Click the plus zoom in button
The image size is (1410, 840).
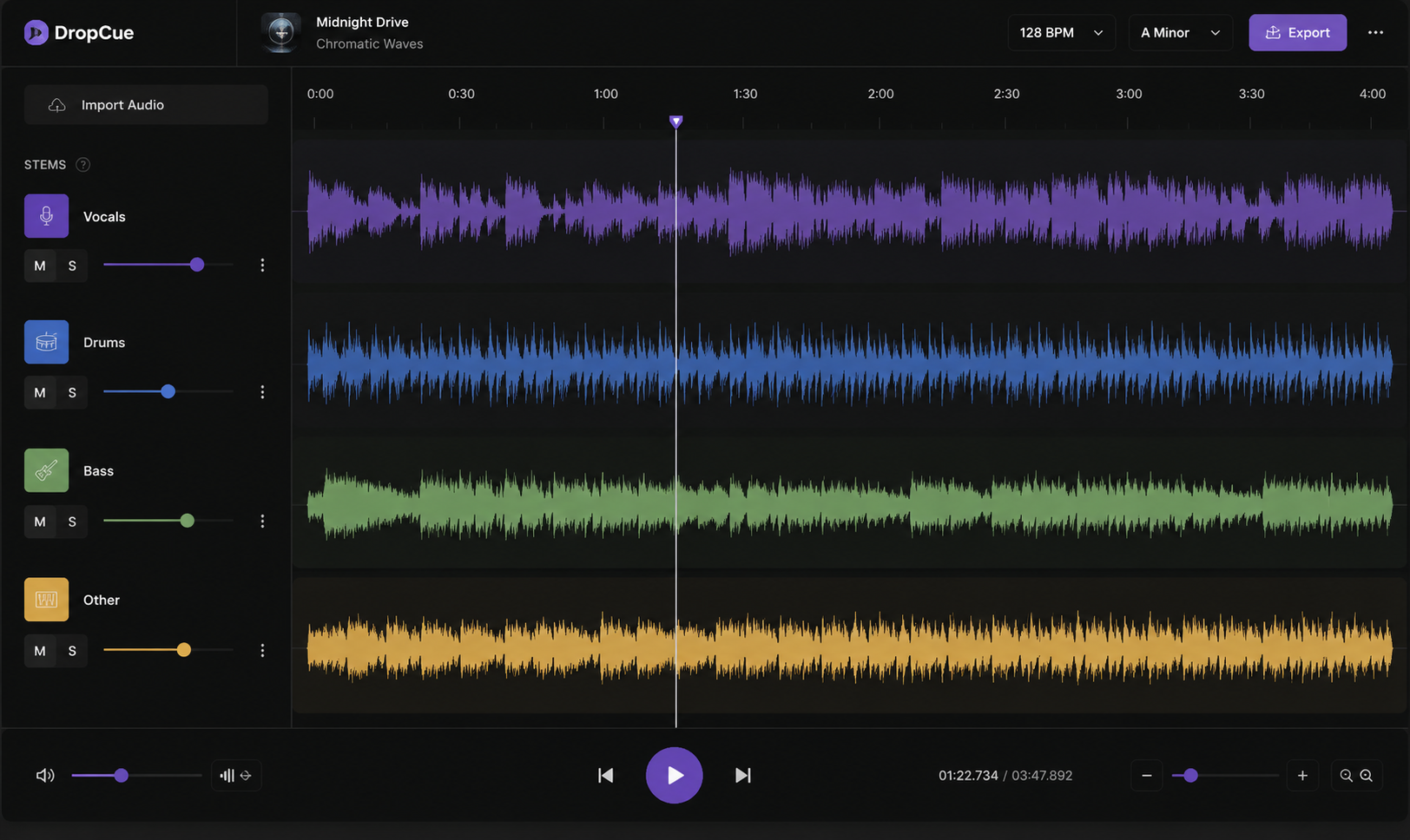[x=1302, y=776]
